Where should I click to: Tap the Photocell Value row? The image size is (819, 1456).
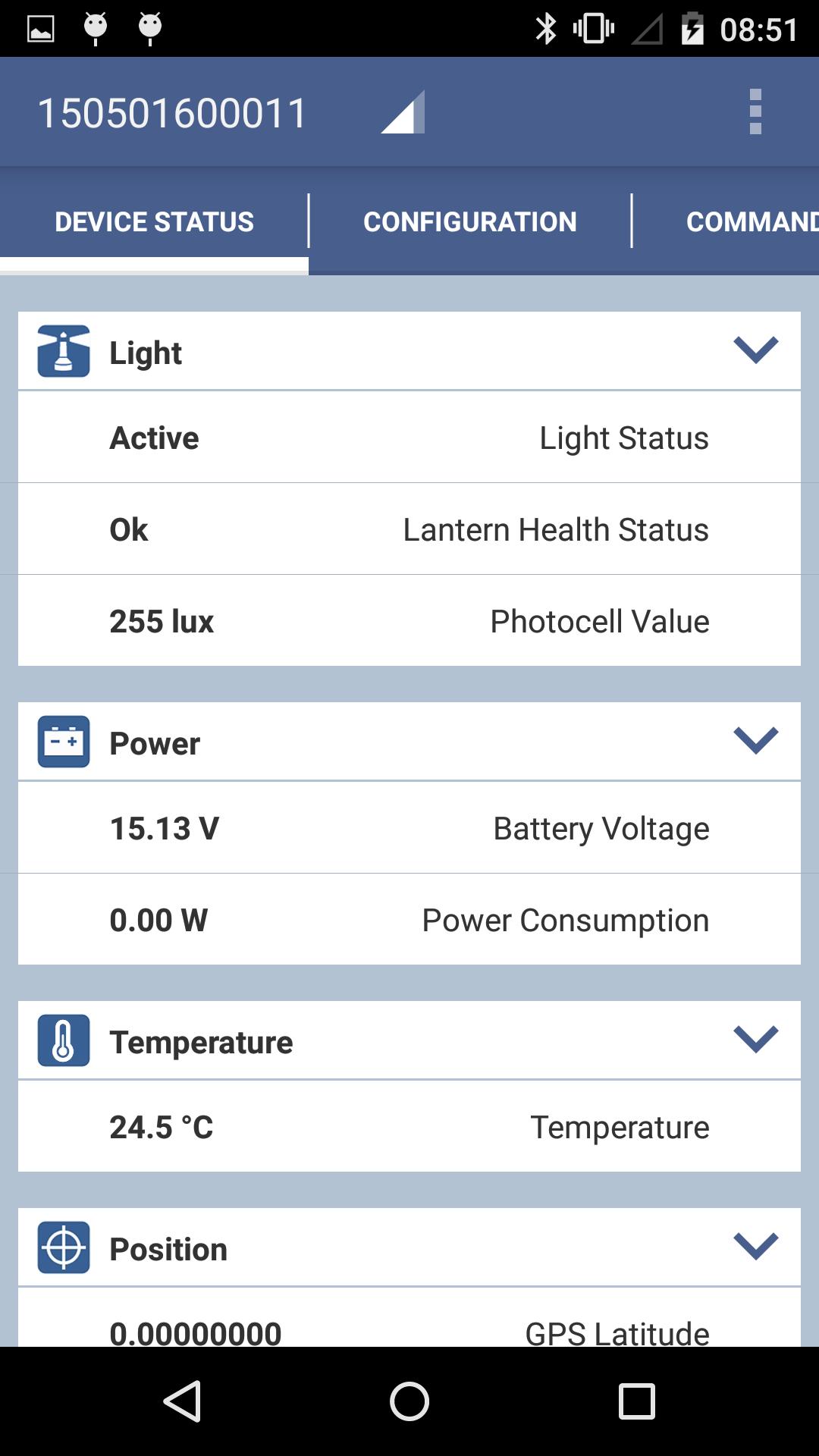(409, 621)
